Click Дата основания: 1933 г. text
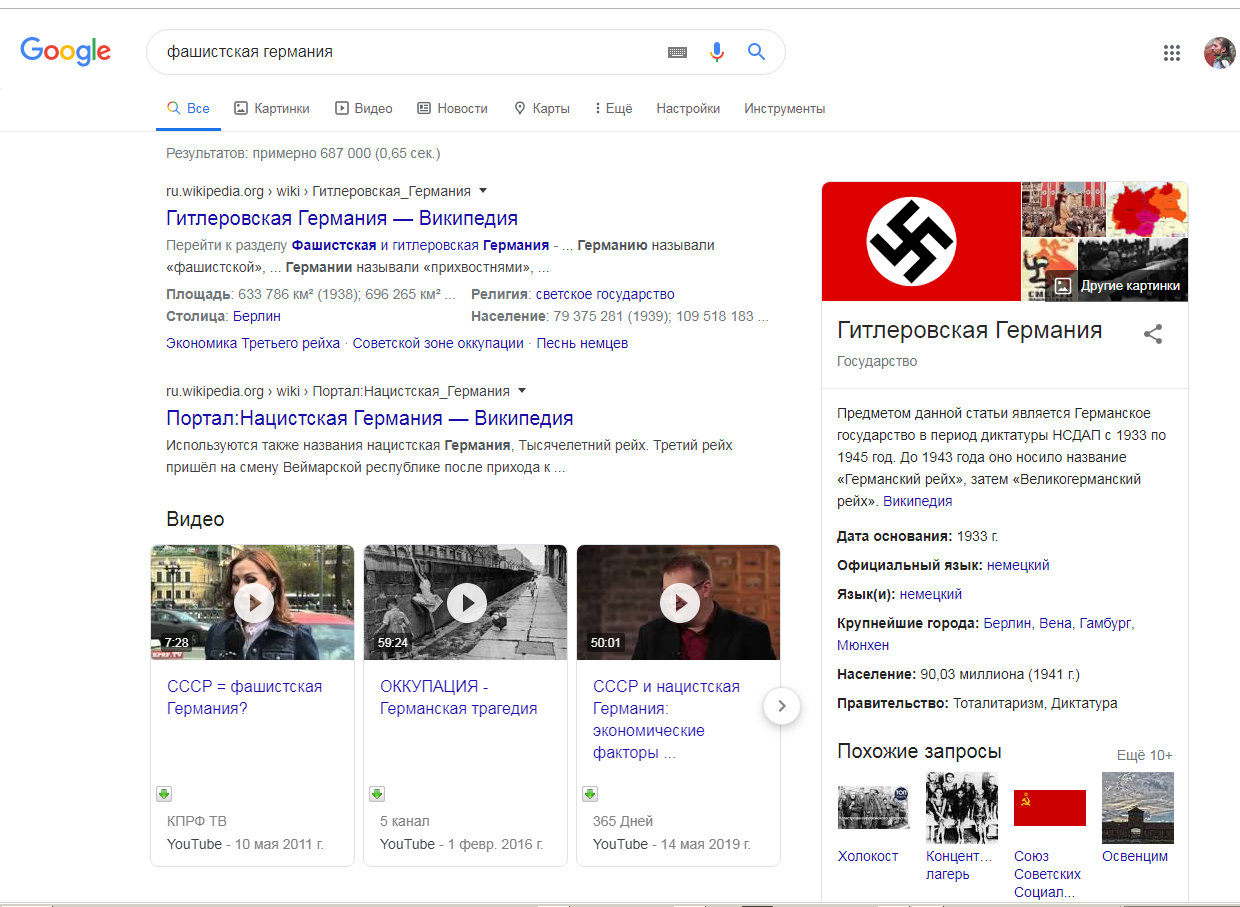 (x=918, y=536)
